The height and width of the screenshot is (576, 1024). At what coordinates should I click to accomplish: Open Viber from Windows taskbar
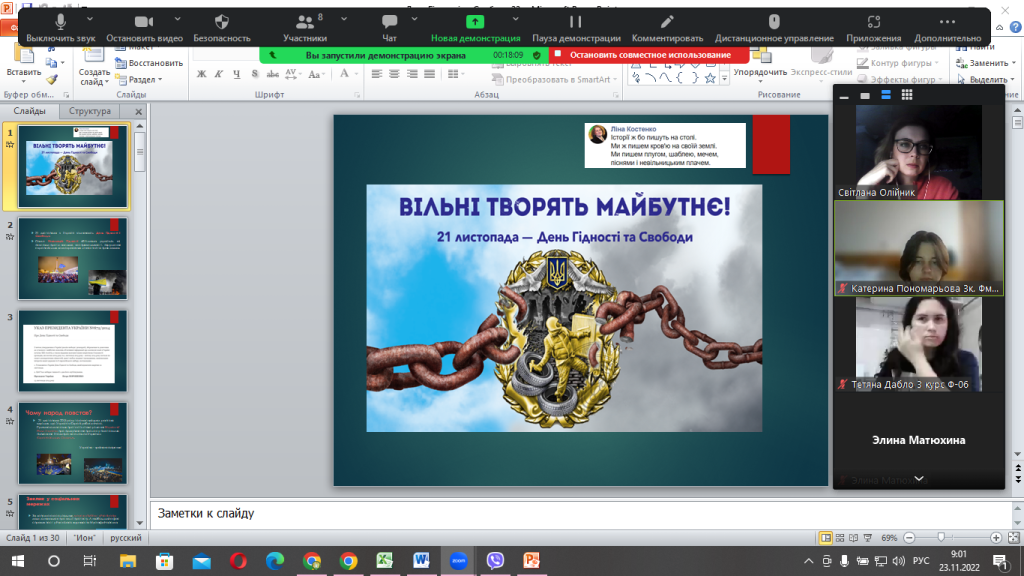[495, 561]
